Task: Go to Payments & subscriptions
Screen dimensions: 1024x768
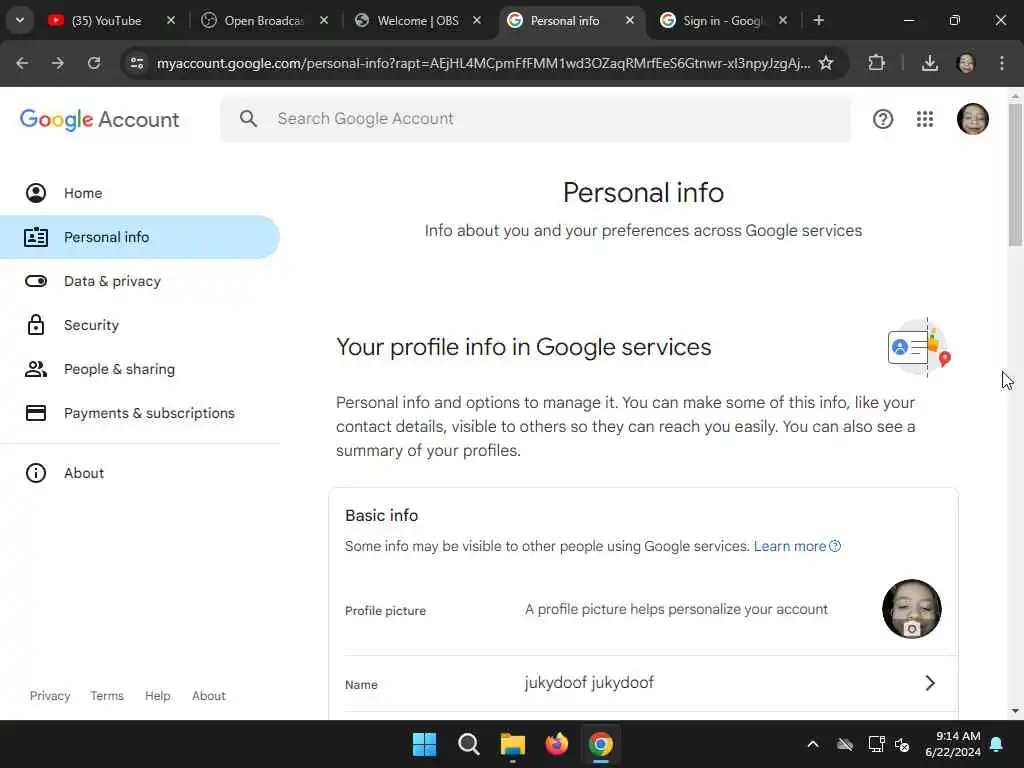Action: pyautogui.click(x=140, y=413)
